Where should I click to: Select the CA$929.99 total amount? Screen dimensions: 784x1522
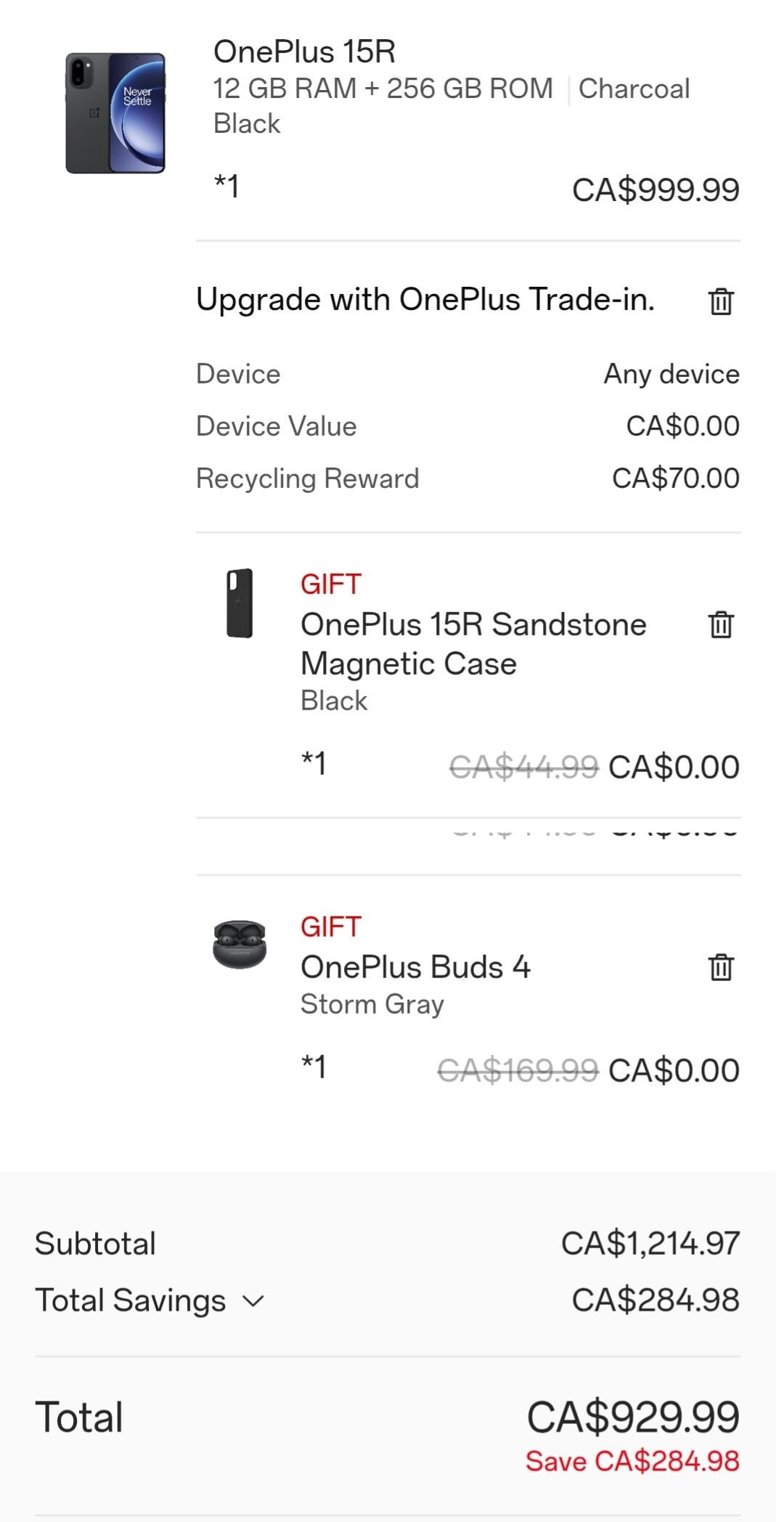click(633, 1417)
